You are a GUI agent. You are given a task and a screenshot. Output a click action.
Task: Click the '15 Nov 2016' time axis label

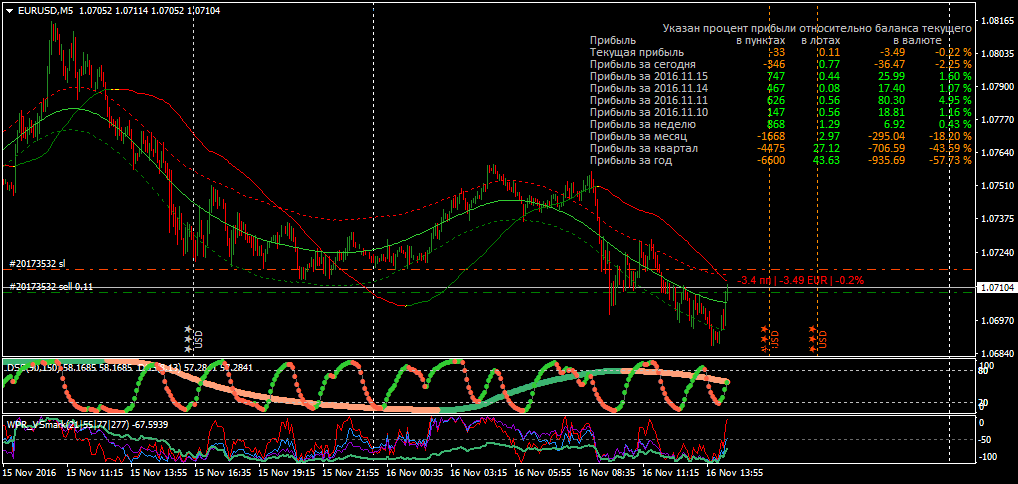29,472
